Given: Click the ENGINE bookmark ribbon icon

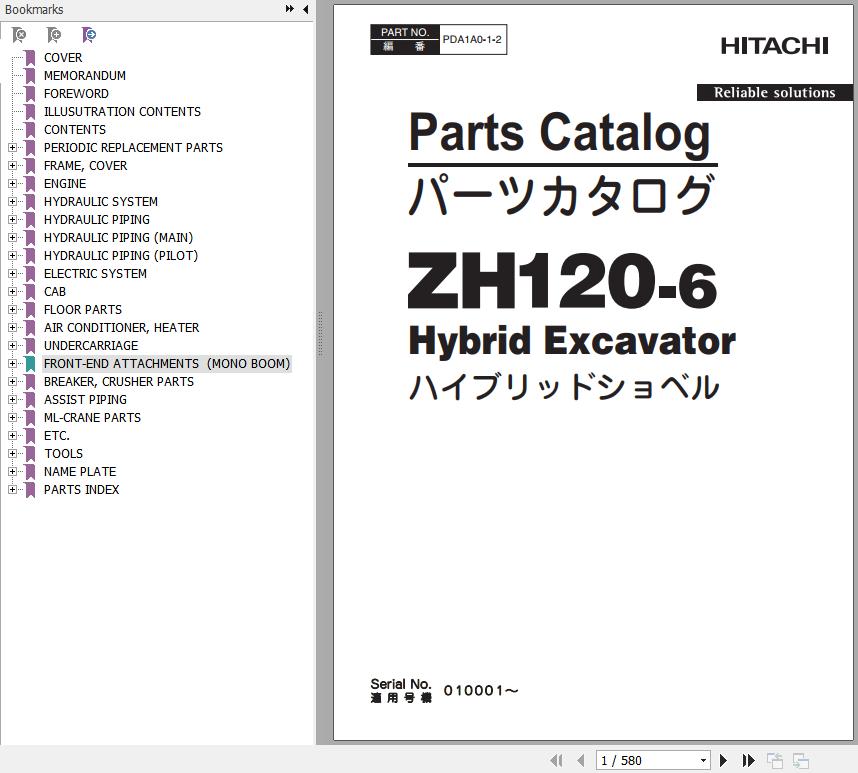Looking at the screenshot, I should pyautogui.click(x=30, y=184).
